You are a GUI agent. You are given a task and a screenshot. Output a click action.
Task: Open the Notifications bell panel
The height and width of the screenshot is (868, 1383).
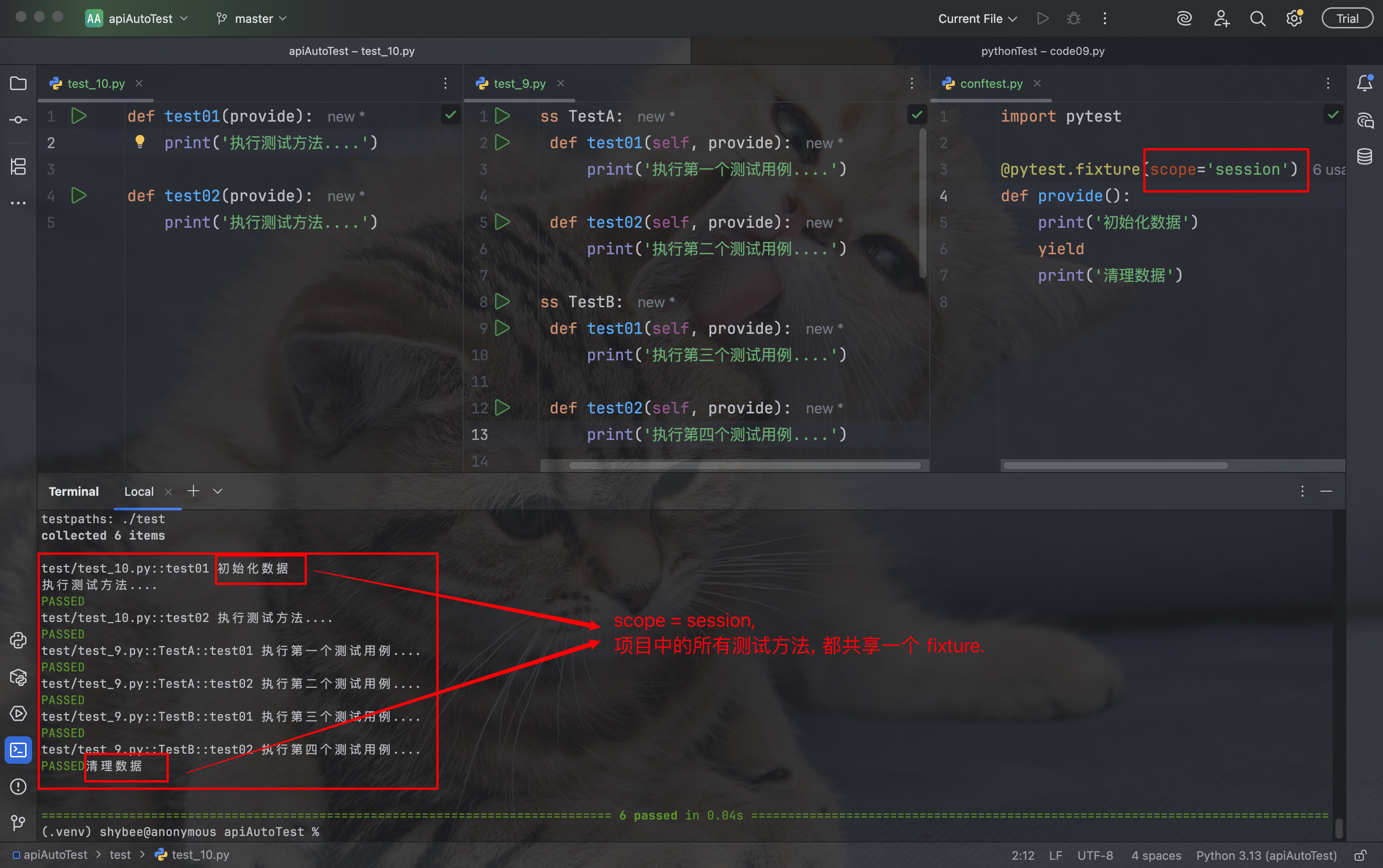point(1365,84)
